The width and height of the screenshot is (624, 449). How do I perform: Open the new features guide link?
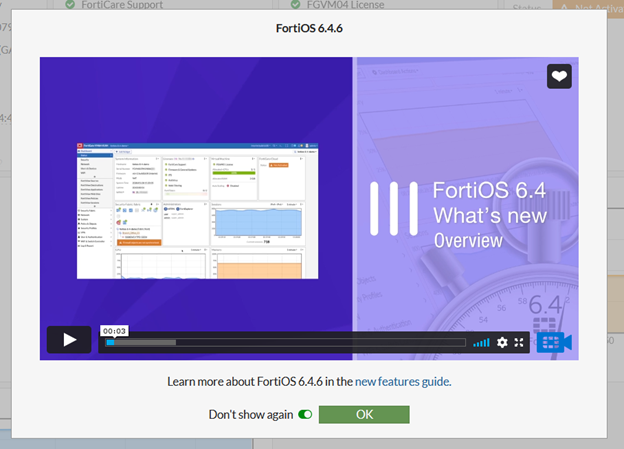click(x=402, y=381)
